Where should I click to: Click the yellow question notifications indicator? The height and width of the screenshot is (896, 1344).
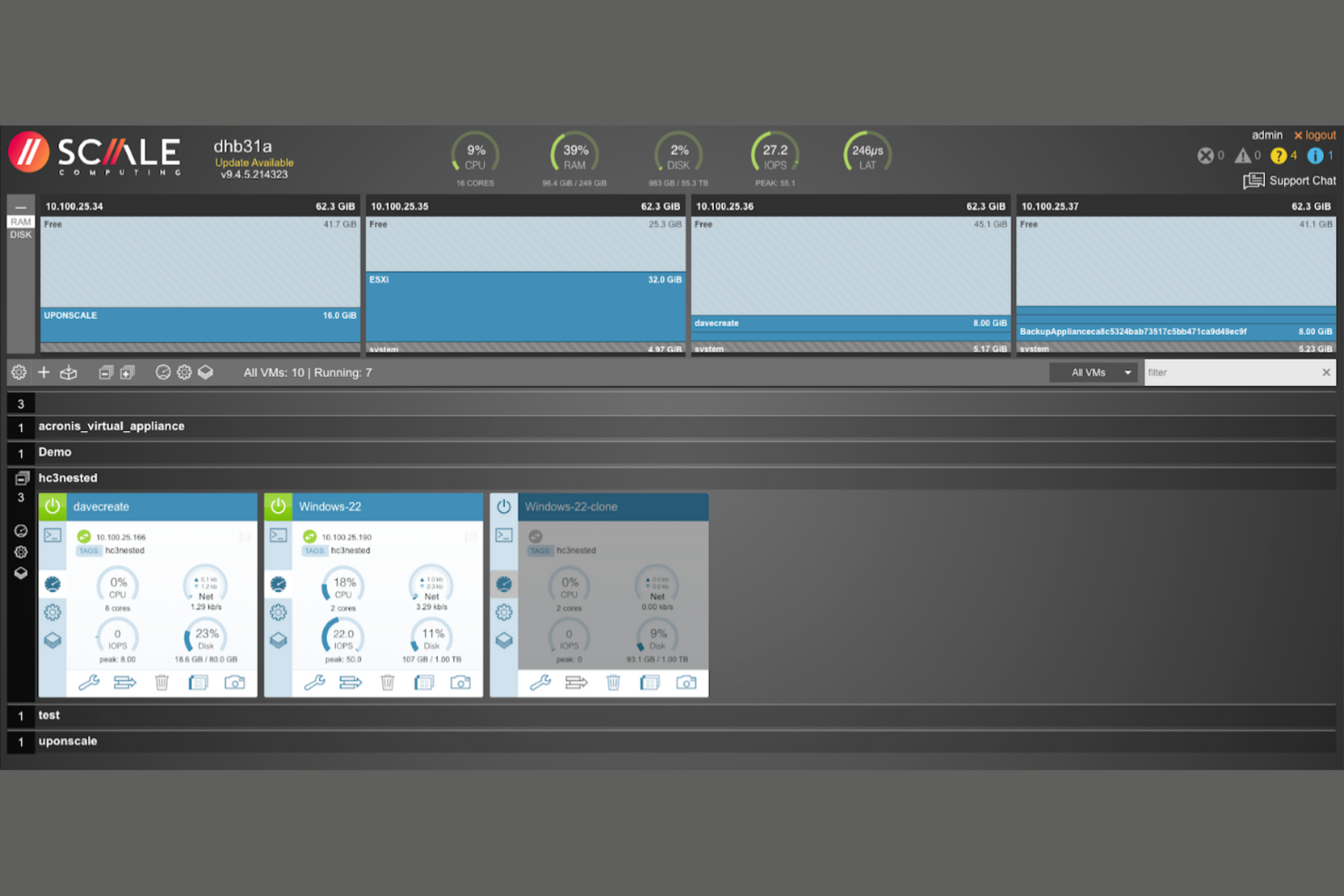point(1280,155)
